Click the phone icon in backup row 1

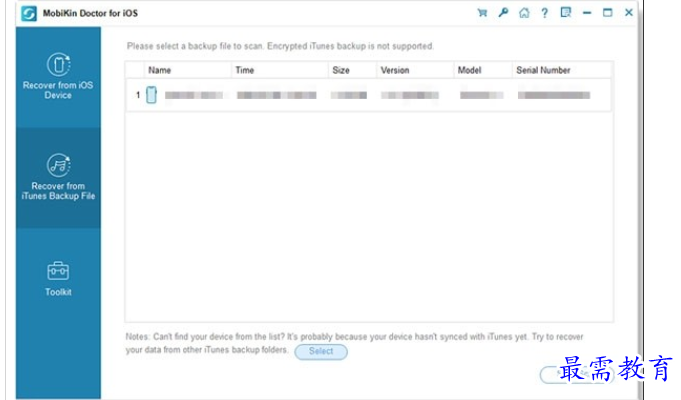151,95
